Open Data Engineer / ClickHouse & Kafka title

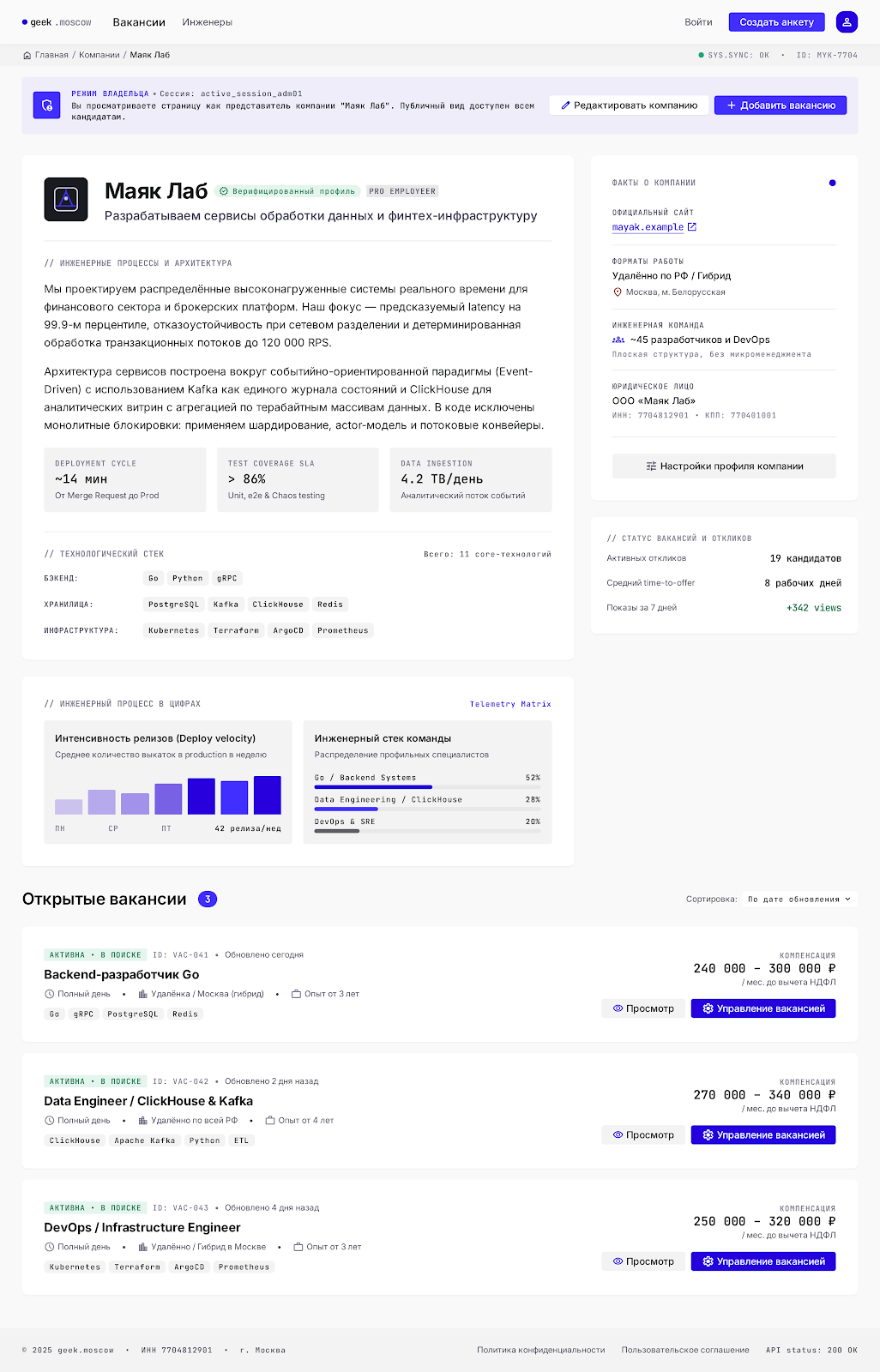pos(148,1101)
